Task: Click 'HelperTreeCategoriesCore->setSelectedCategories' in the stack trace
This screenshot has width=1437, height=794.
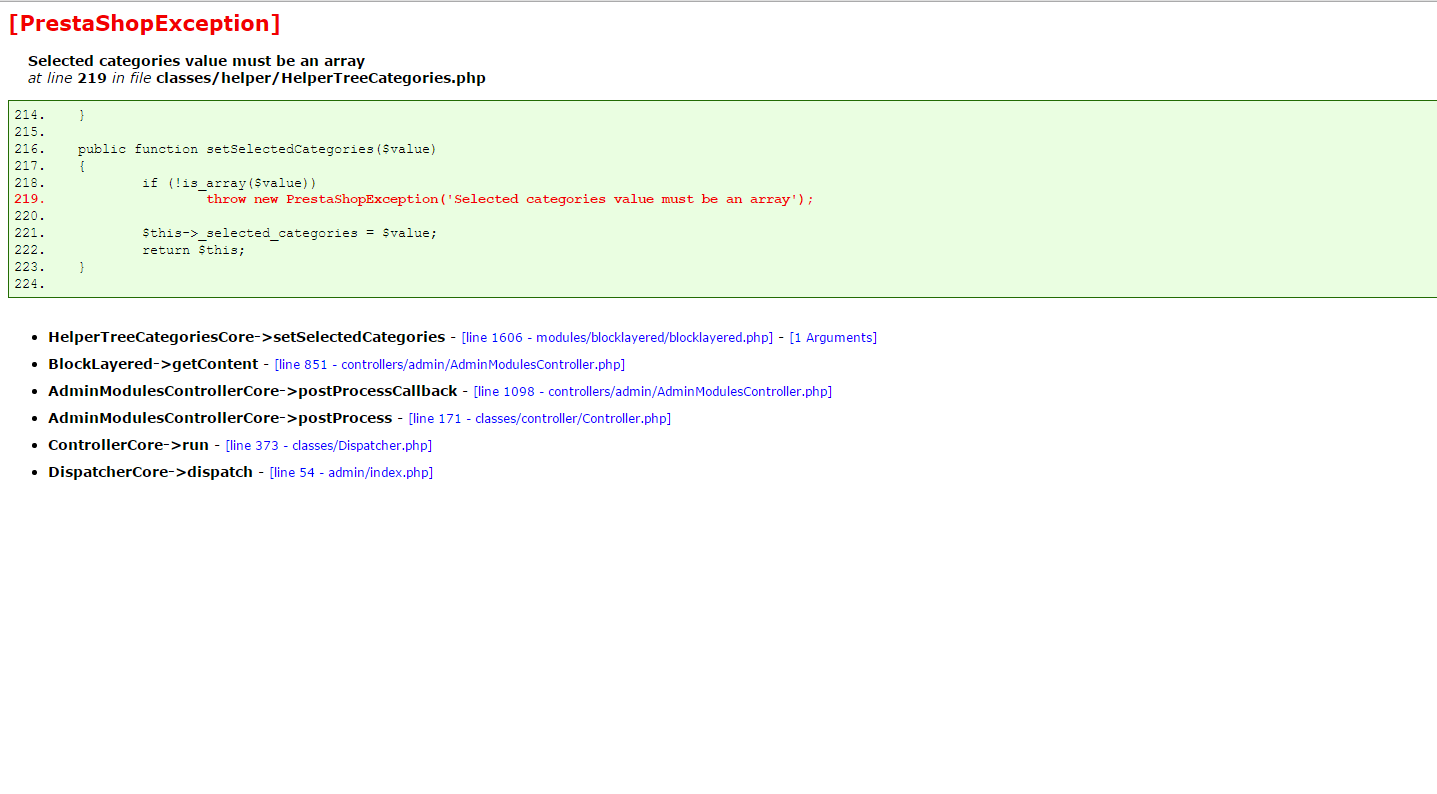Action: pos(247,337)
